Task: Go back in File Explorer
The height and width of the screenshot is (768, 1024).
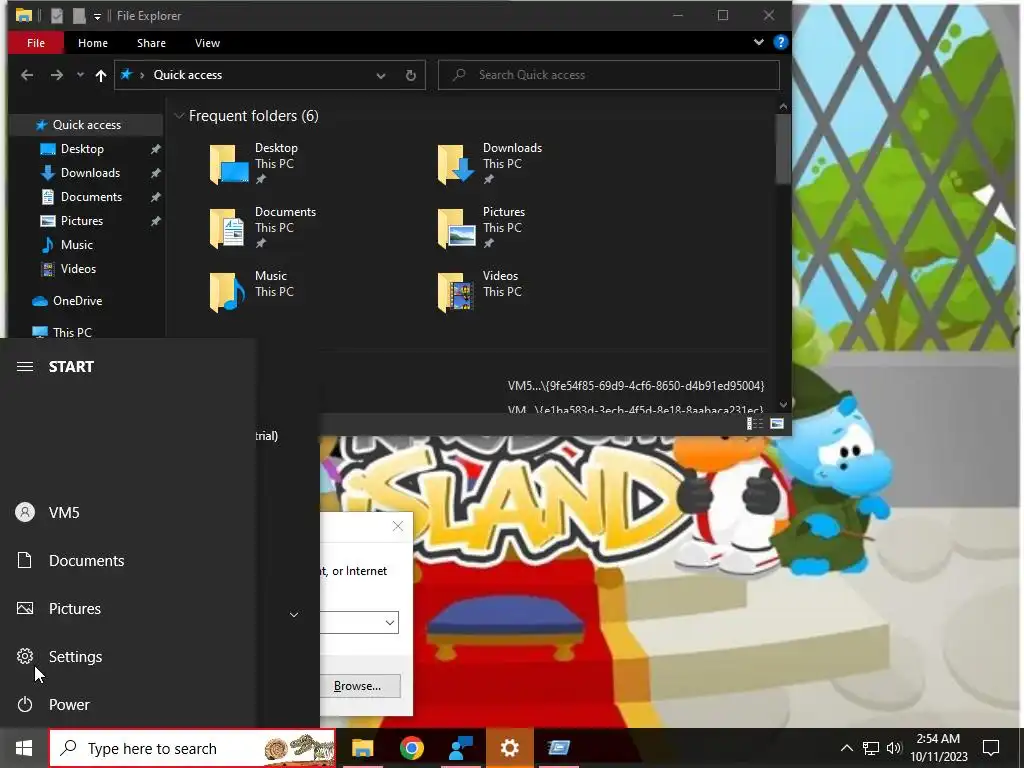Action: [27, 75]
